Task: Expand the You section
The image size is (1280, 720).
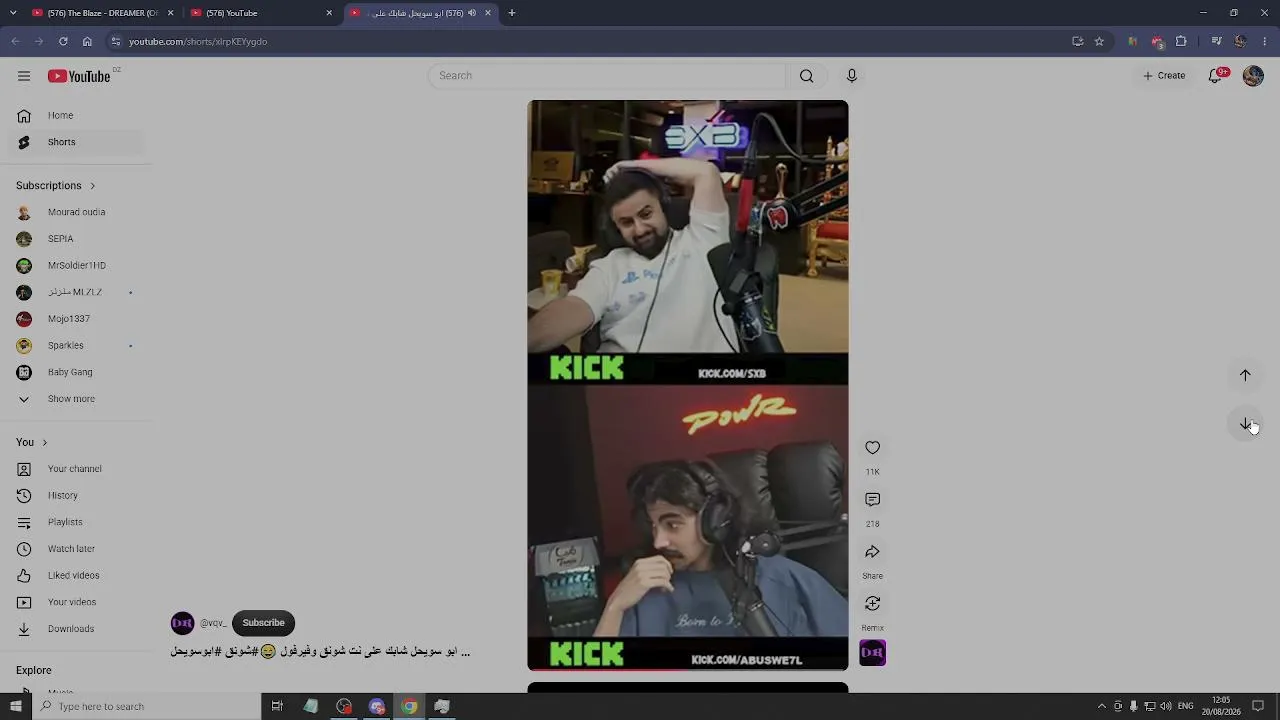Action: pos(32,442)
